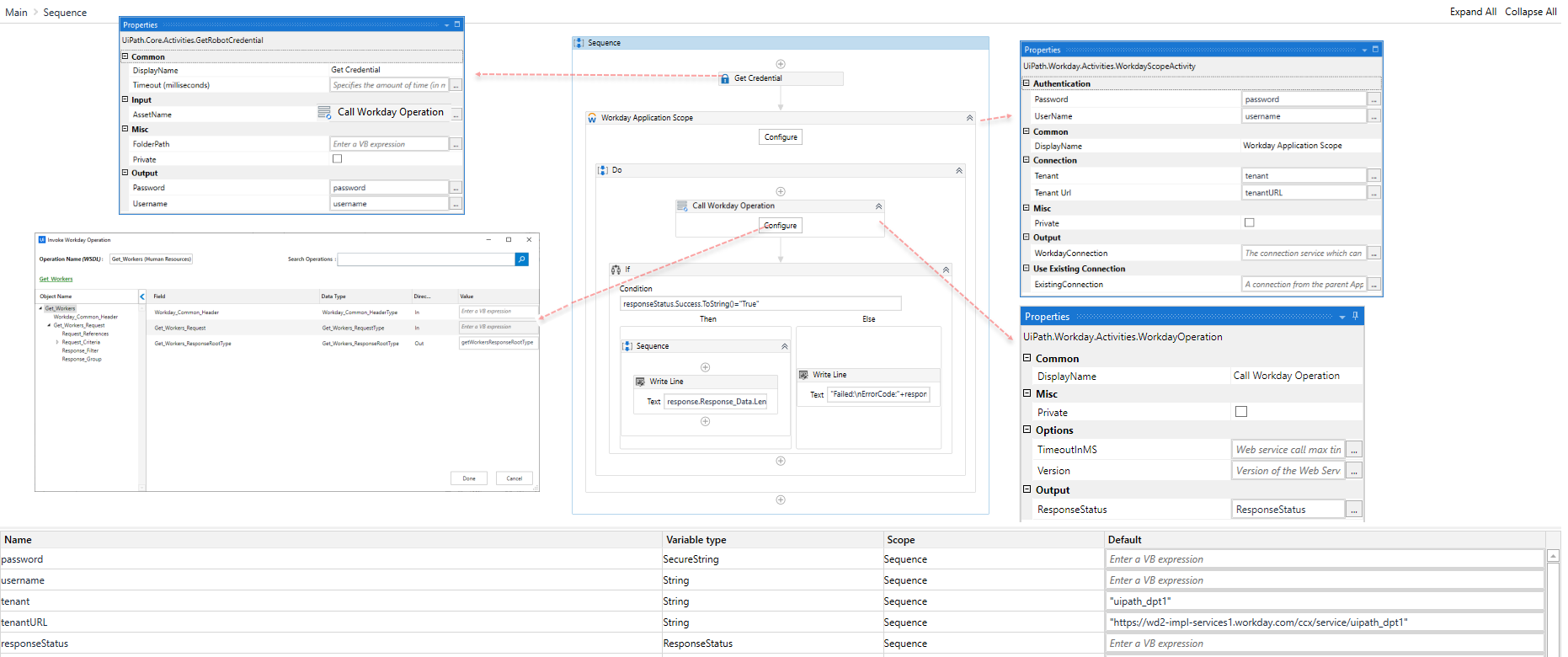Toggle Private checkbox in WorkdayScopeActivity properties
The width and height of the screenshot is (1568, 657).
(x=1250, y=223)
